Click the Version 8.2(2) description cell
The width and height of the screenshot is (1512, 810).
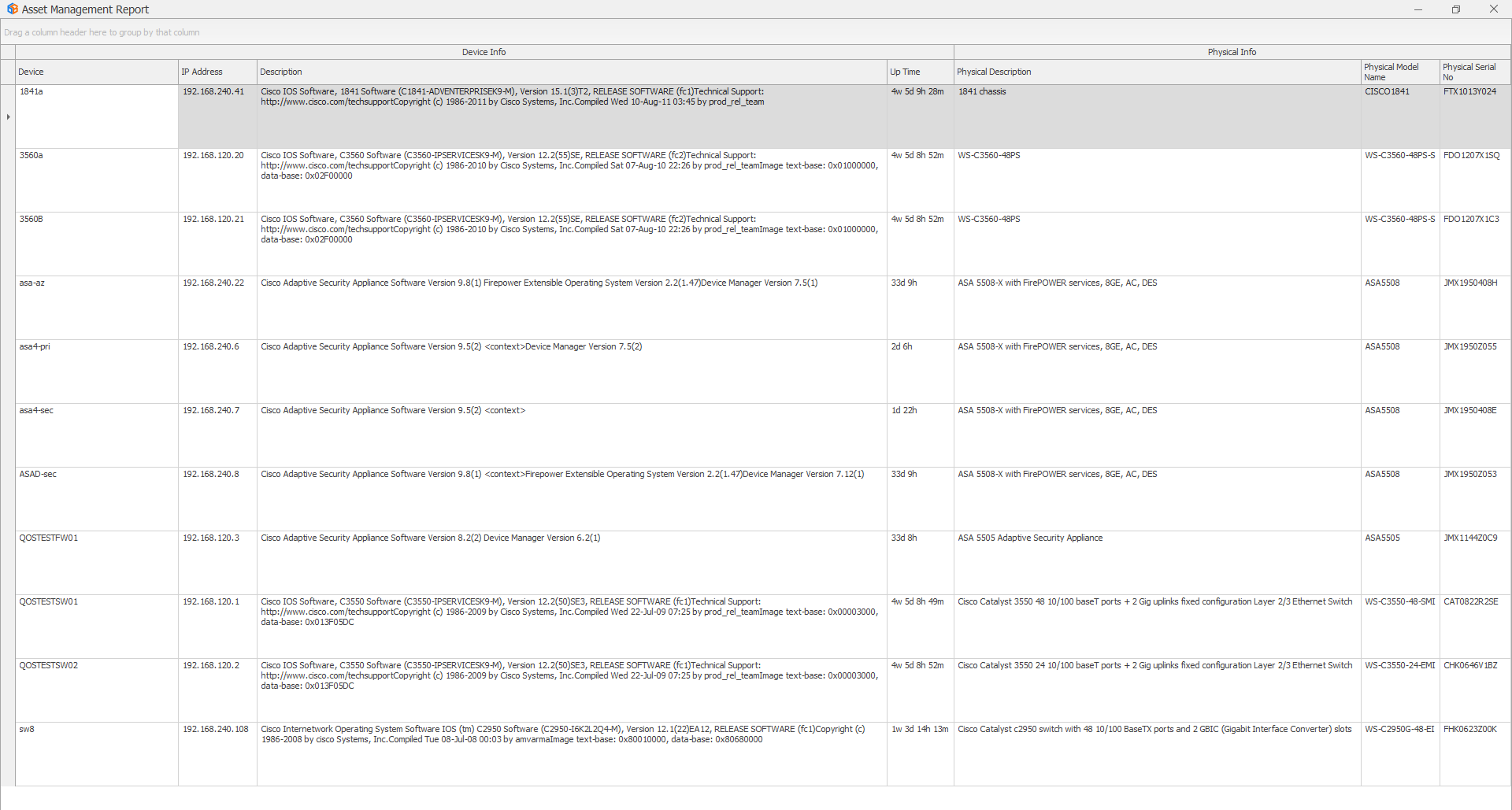pos(572,563)
